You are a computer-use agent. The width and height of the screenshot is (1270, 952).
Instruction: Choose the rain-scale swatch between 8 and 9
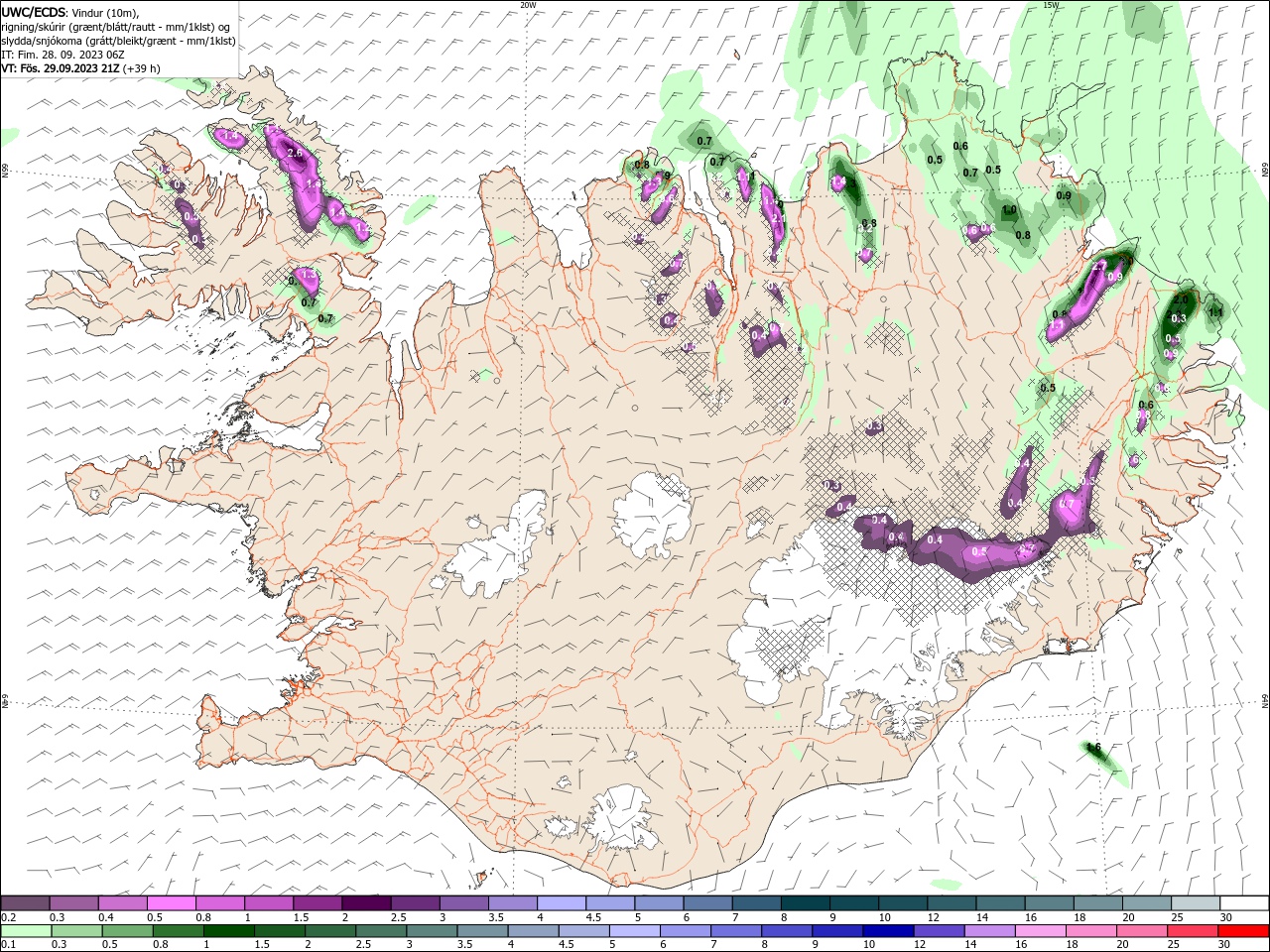[786, 931]
